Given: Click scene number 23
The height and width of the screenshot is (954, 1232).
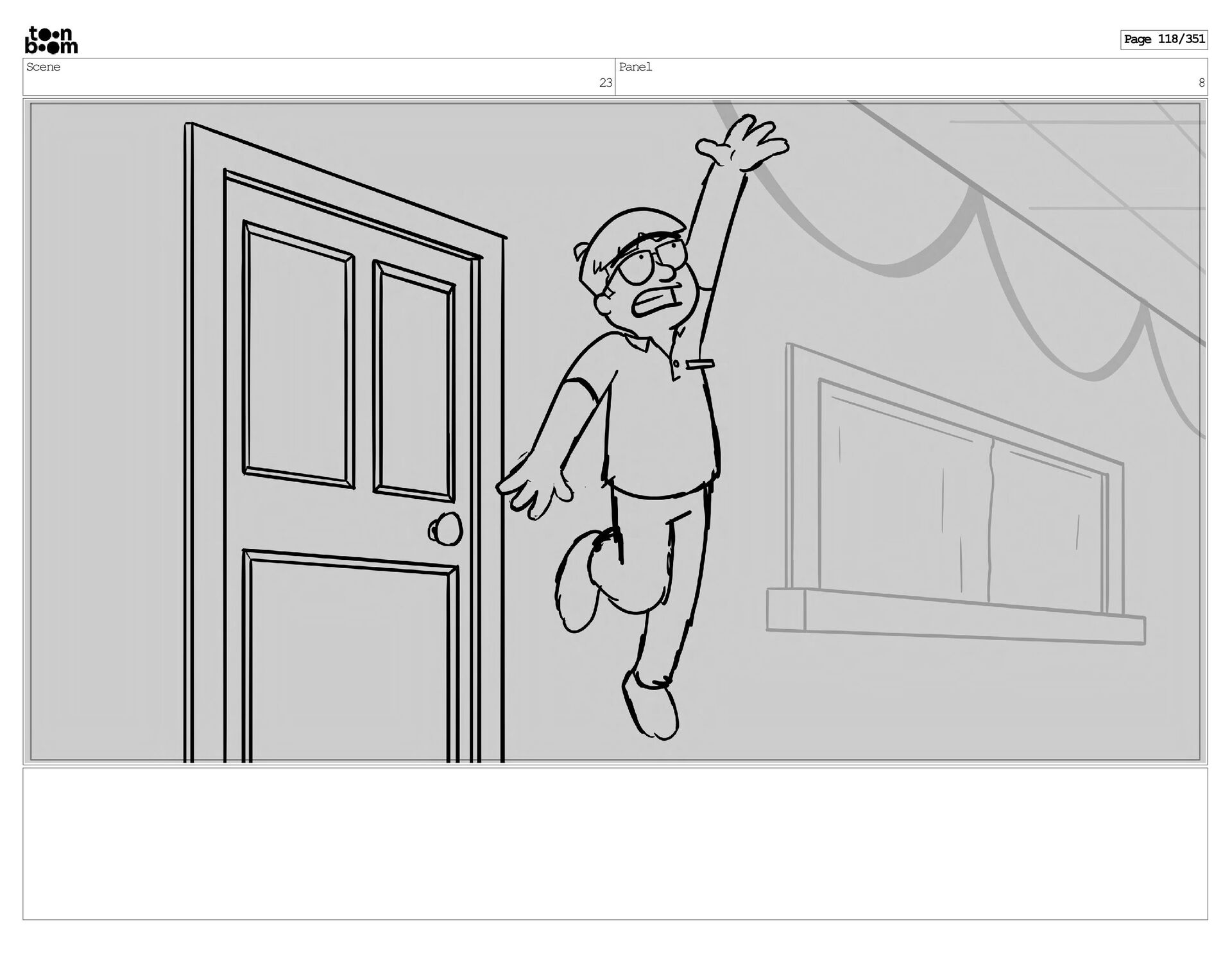Looking at the screenshot, I should click(x=605, y=83).
